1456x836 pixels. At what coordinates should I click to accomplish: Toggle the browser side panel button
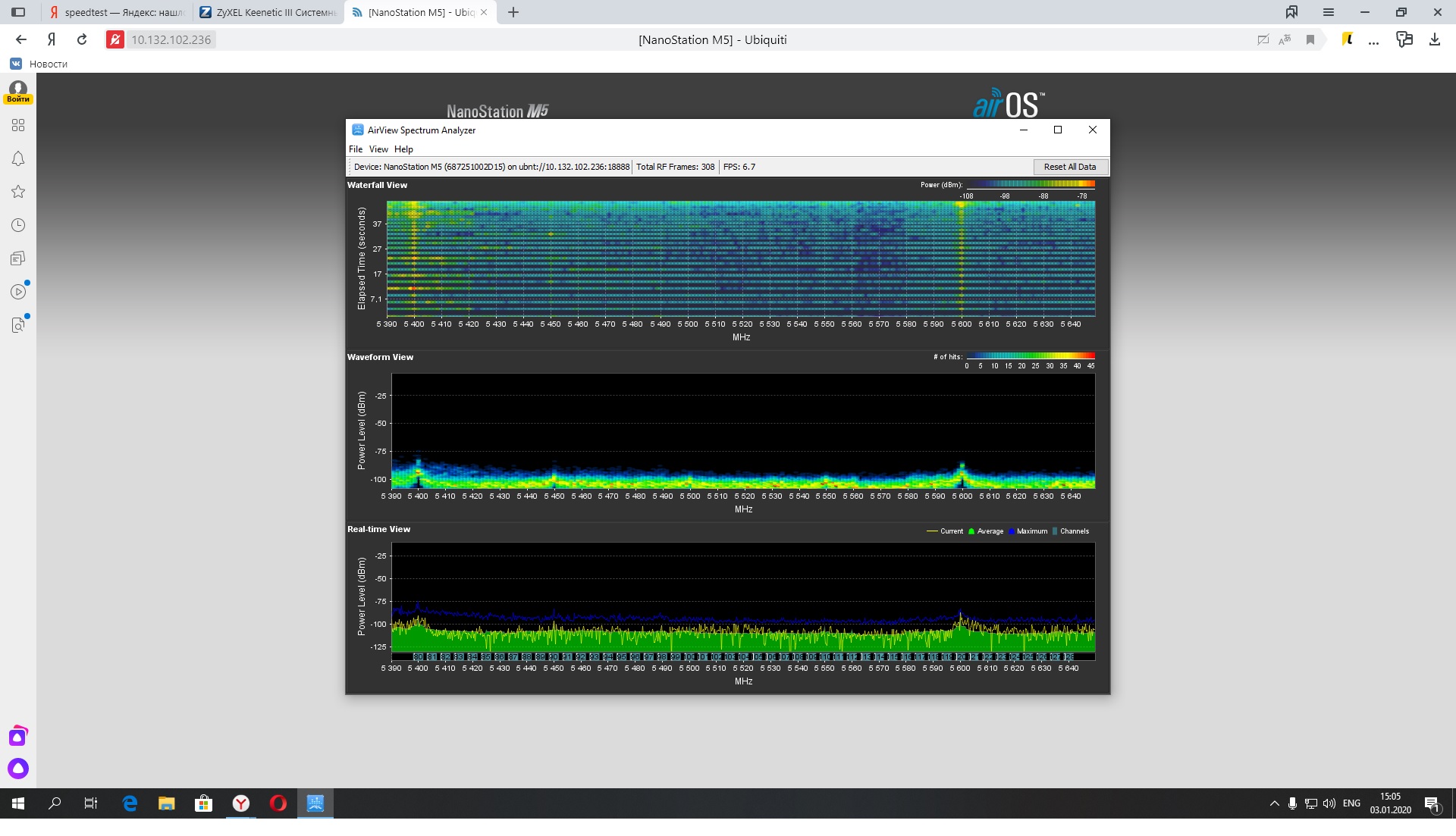coord(18,12)
